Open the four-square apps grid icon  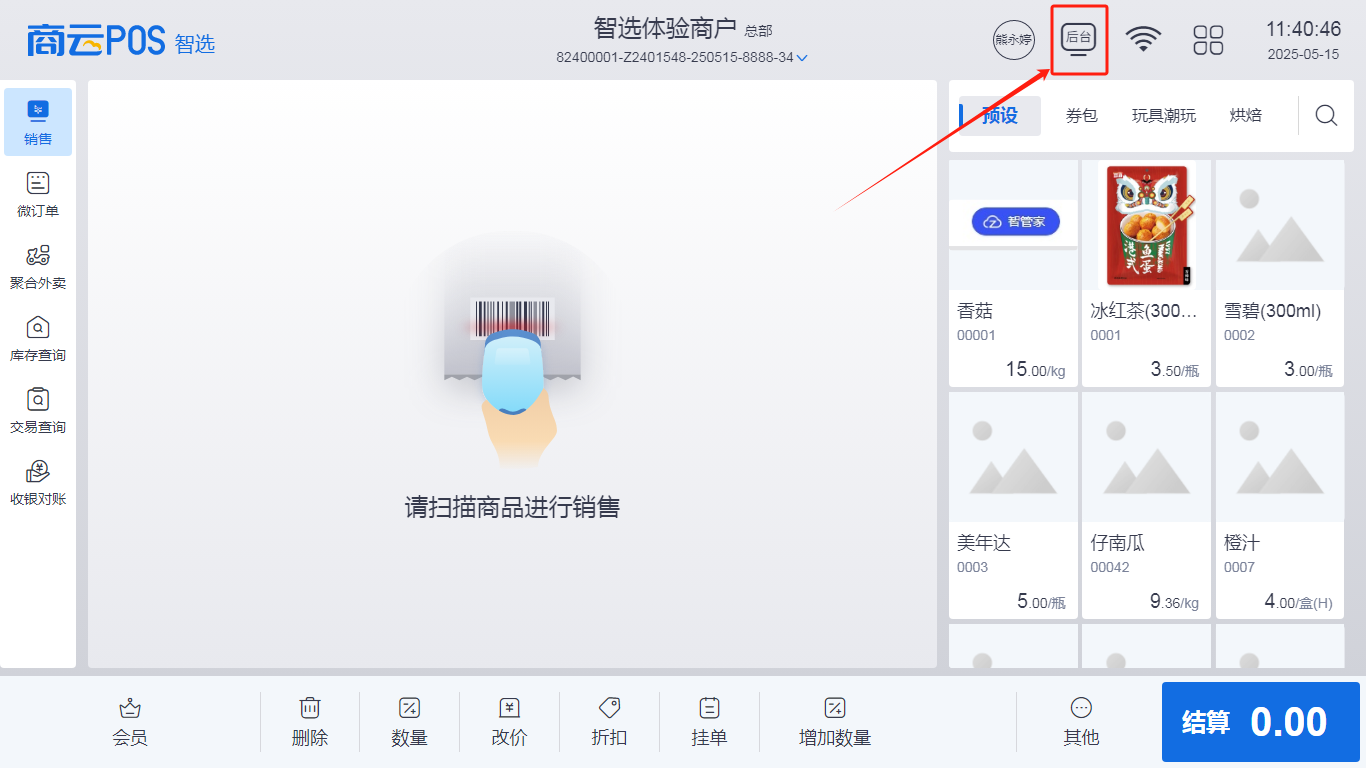(1208, 40)
